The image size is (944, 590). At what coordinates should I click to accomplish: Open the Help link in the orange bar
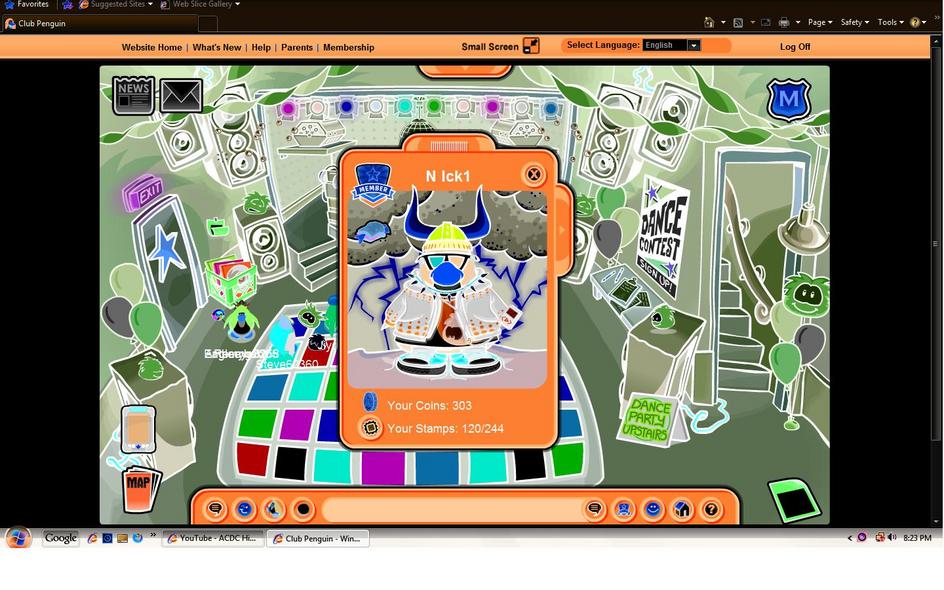[x=261, y=47]
